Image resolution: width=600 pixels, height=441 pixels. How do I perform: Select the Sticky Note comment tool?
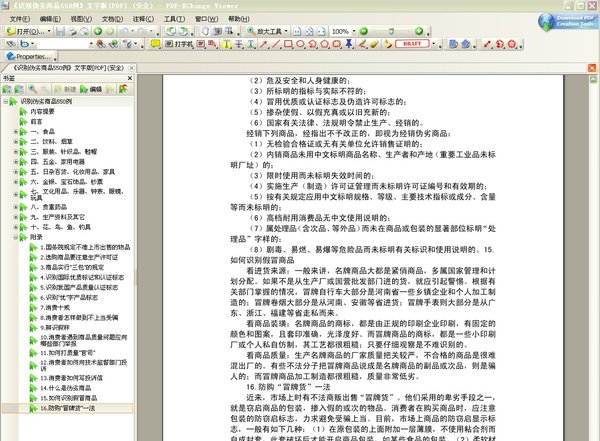coord(155,44)
